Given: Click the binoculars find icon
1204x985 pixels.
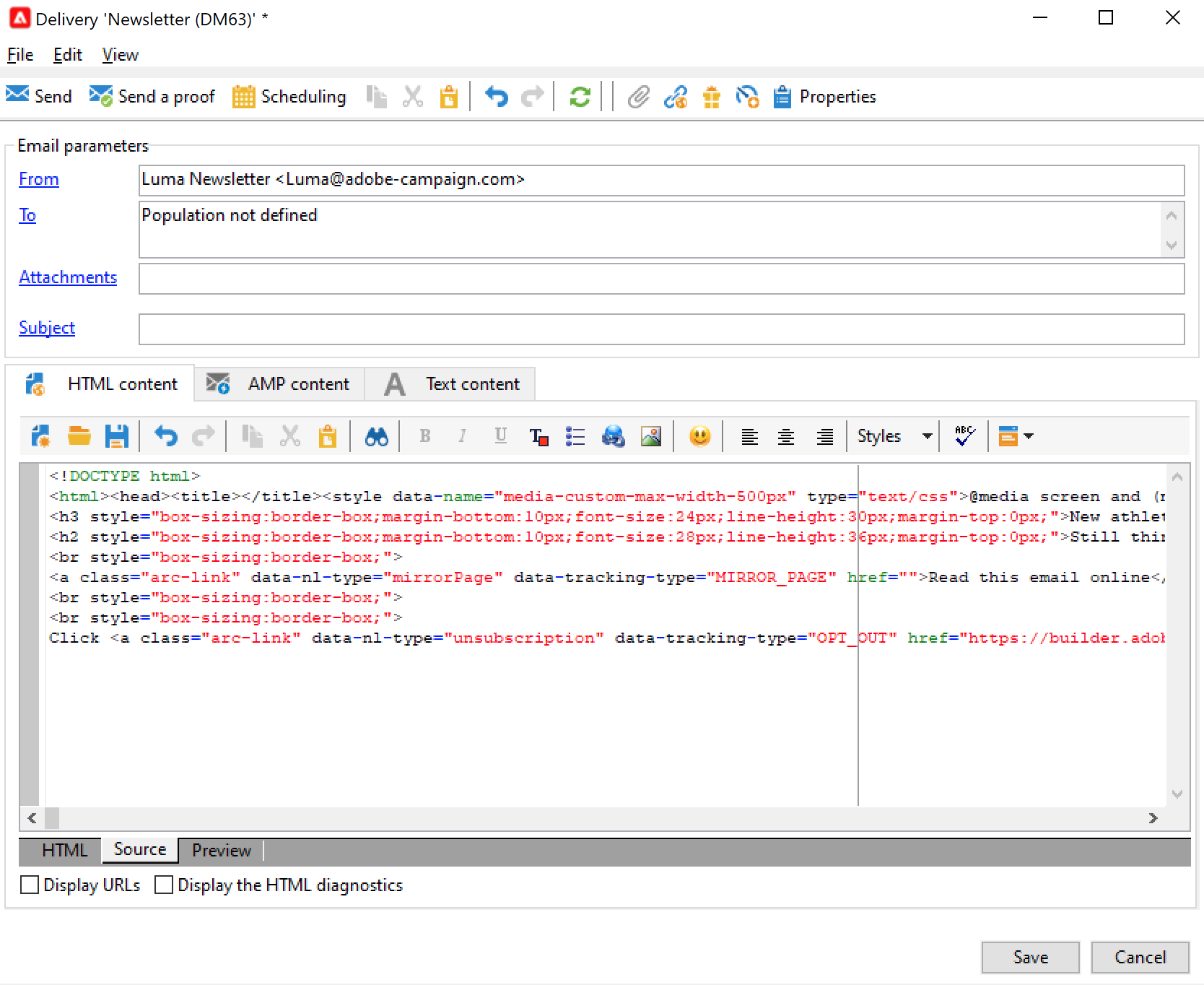Looking at the screenshot, I should [376, 436].
